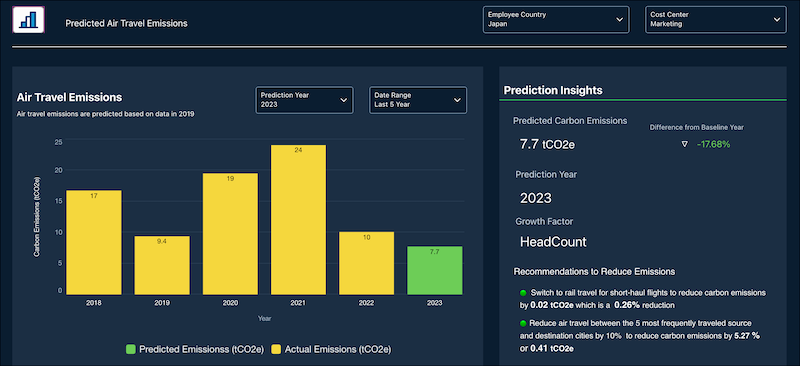The width and height of the screenshot is (800, 366).
Task: Open the Cost Center Marketing dropdown
Action: click(715, 20)
